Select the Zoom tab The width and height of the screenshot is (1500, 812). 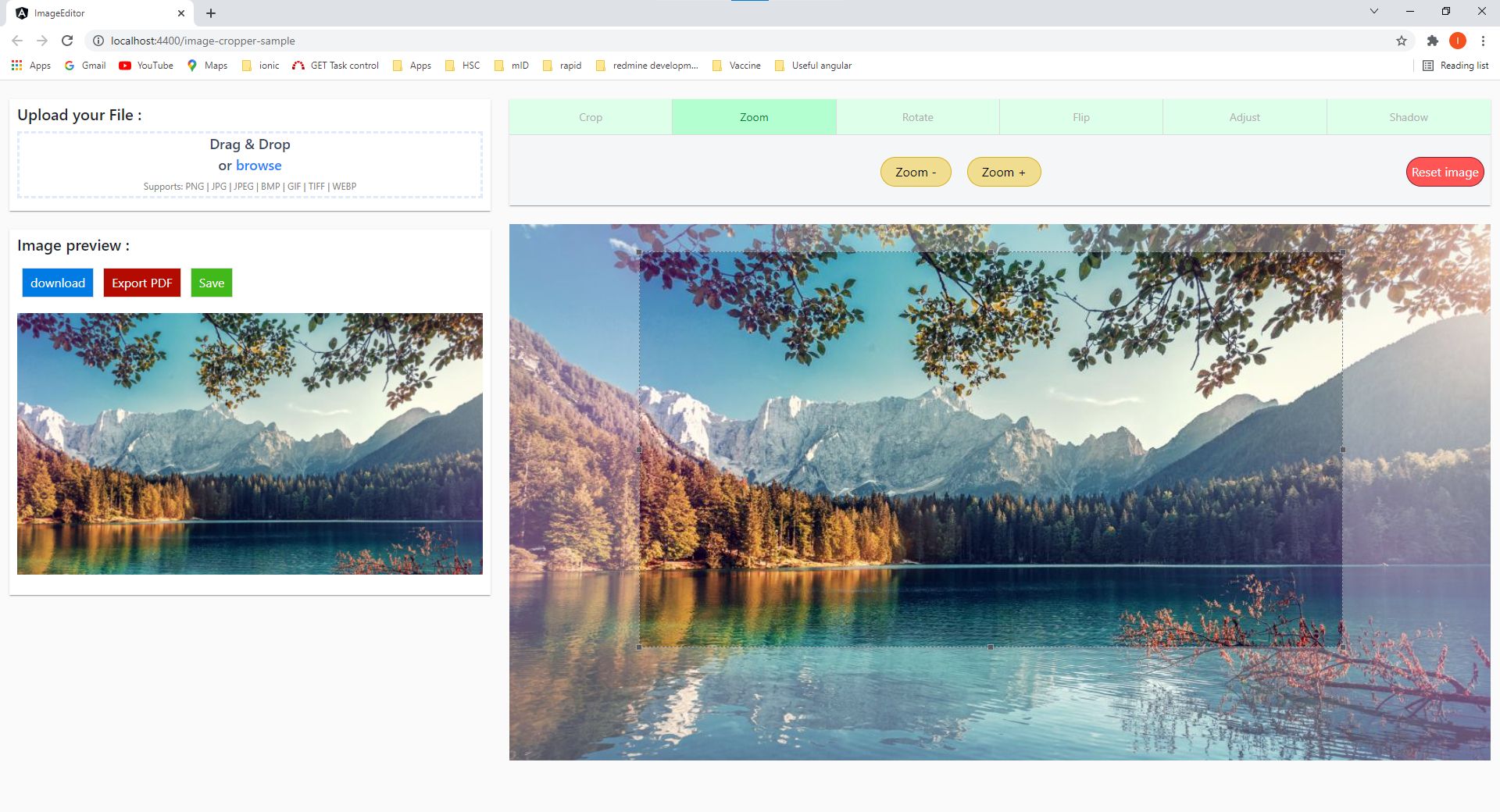[x=754, y=117]
